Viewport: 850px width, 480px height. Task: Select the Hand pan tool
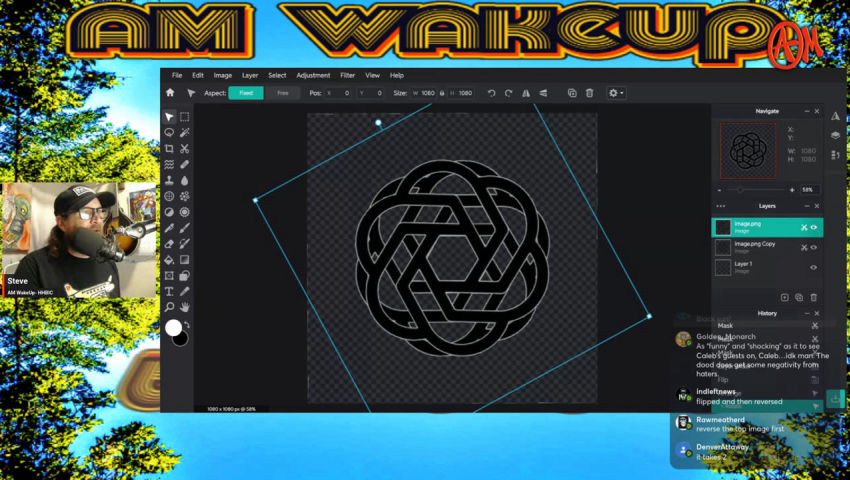[185, 307]
